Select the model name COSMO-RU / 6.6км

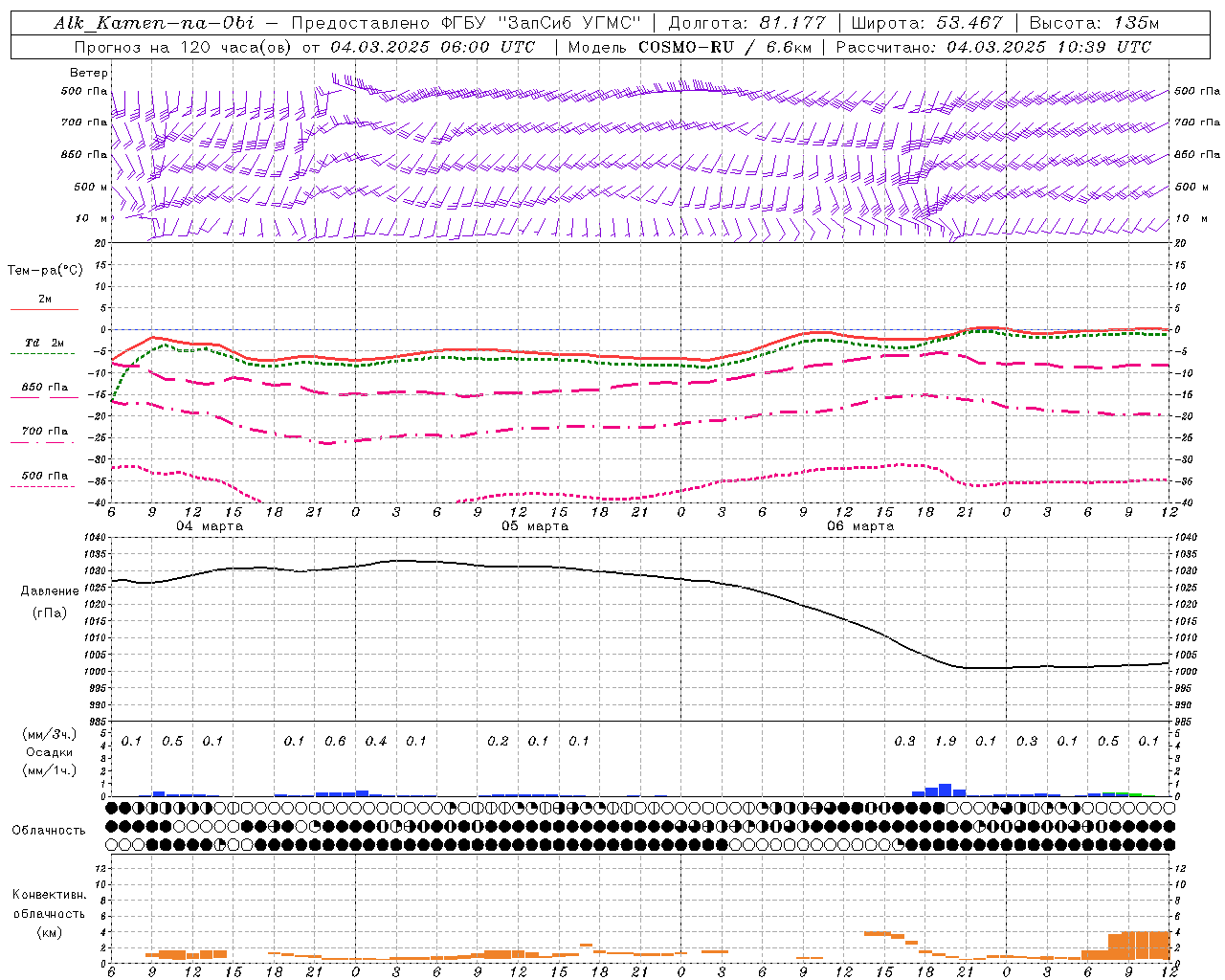point(723,47)
